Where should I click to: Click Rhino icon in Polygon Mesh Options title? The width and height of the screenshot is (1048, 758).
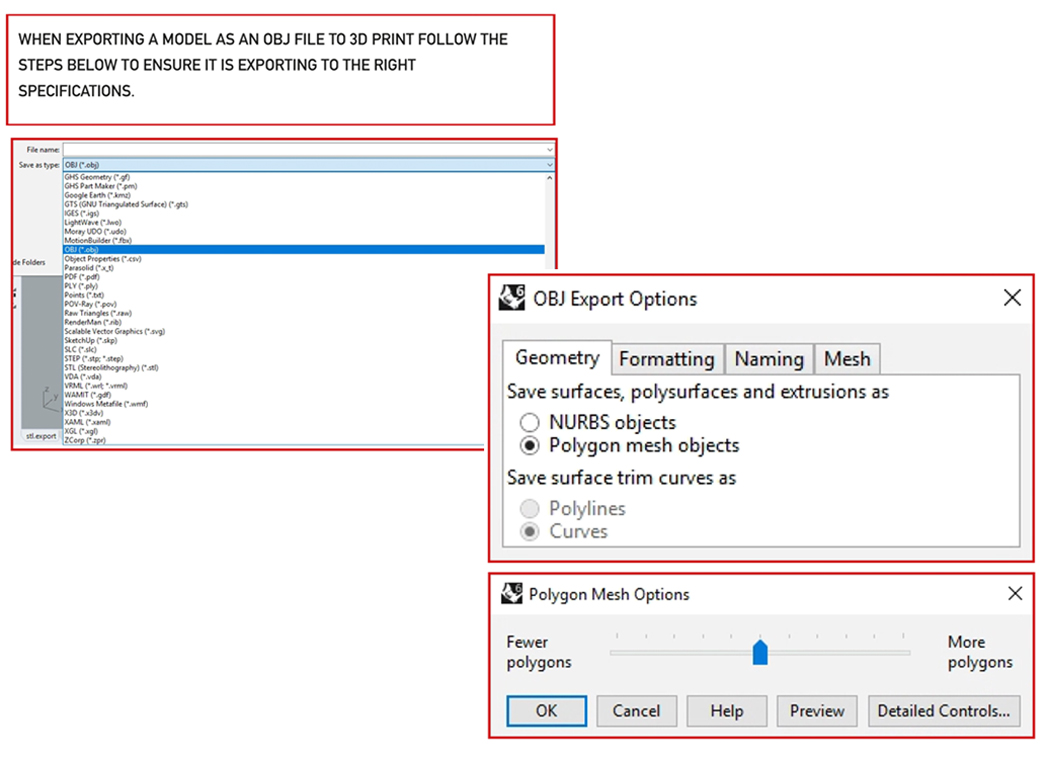pos(512,594)
